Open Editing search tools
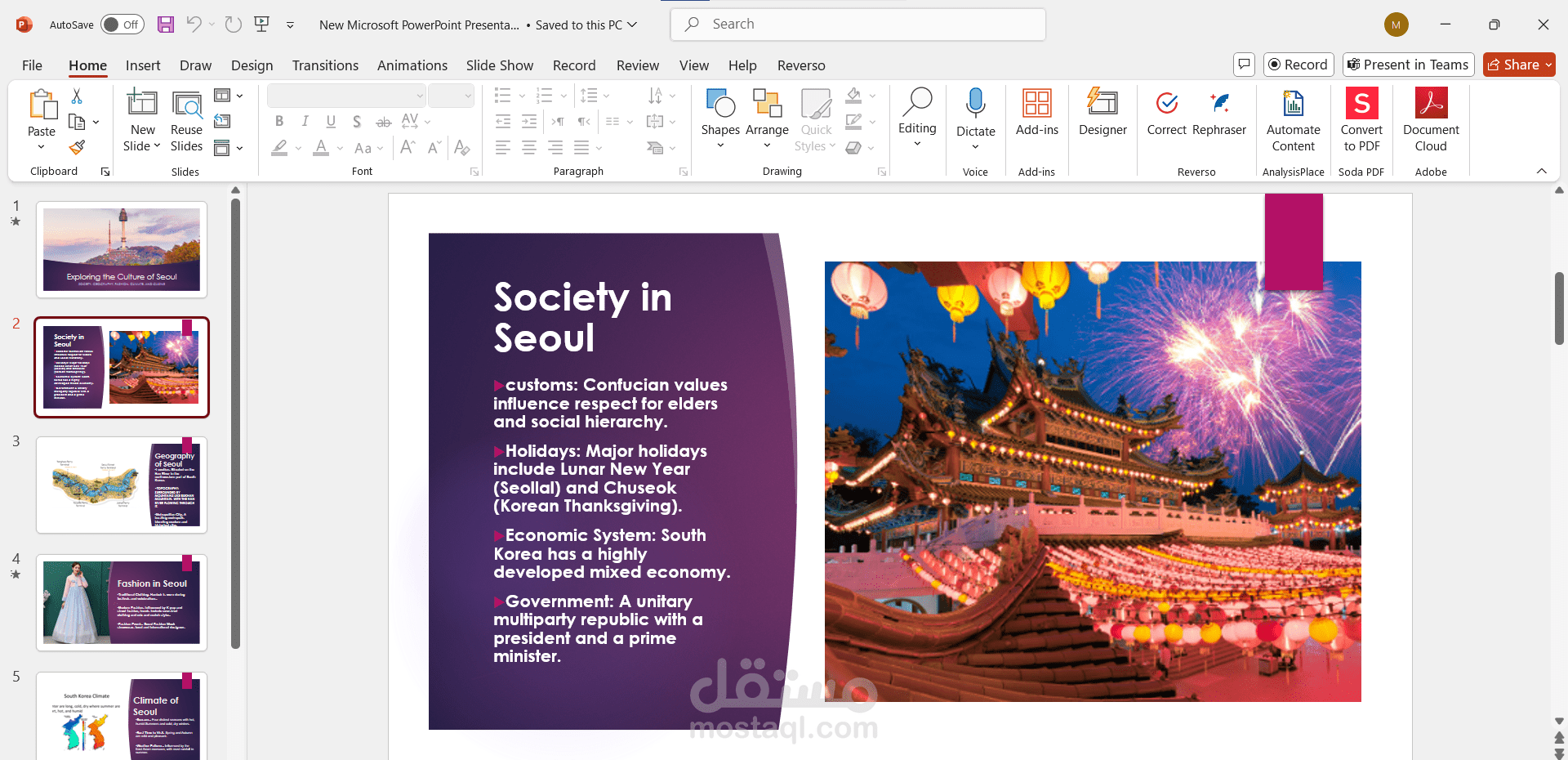This screenshot has width=1568, height=760. click(917, 118)
